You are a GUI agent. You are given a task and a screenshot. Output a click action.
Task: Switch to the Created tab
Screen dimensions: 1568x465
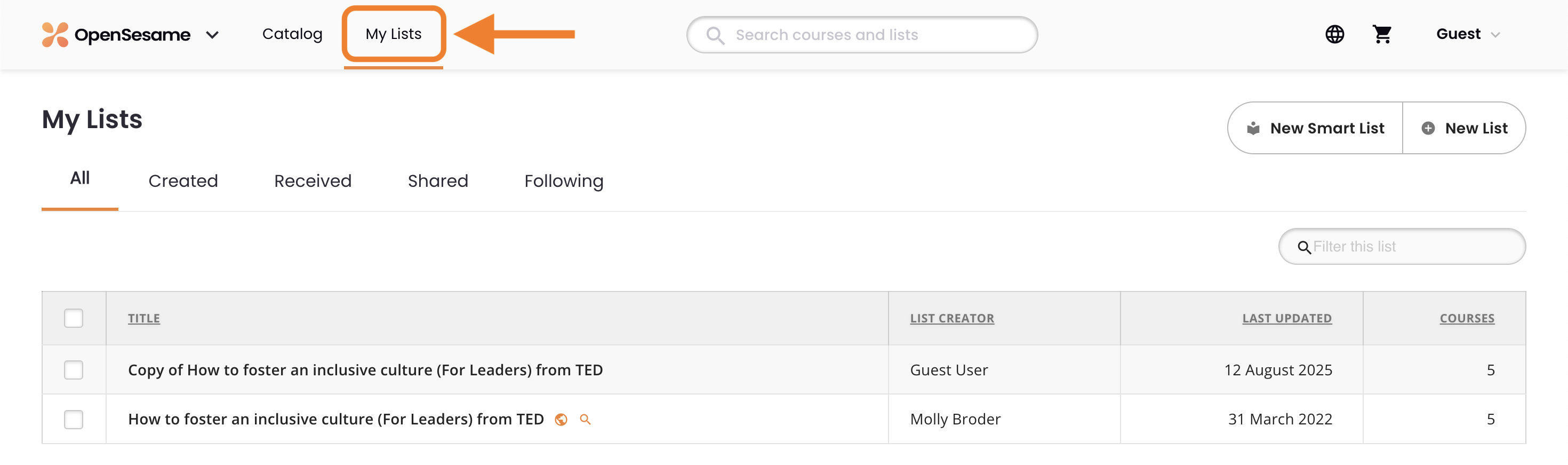pyautogui.click(x=183, y=181)
